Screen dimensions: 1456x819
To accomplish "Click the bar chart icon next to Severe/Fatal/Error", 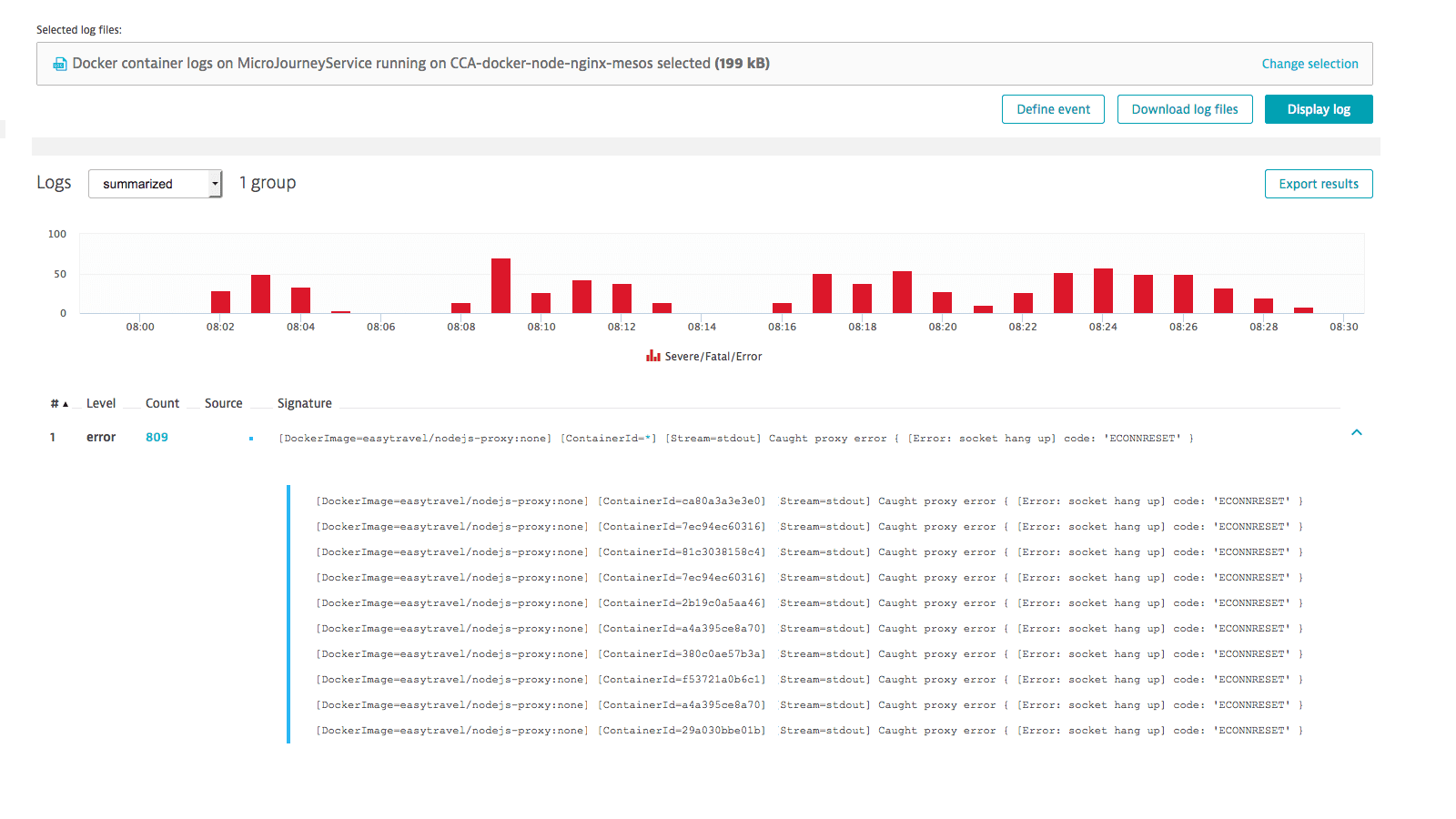I will [x=652, y=356].
